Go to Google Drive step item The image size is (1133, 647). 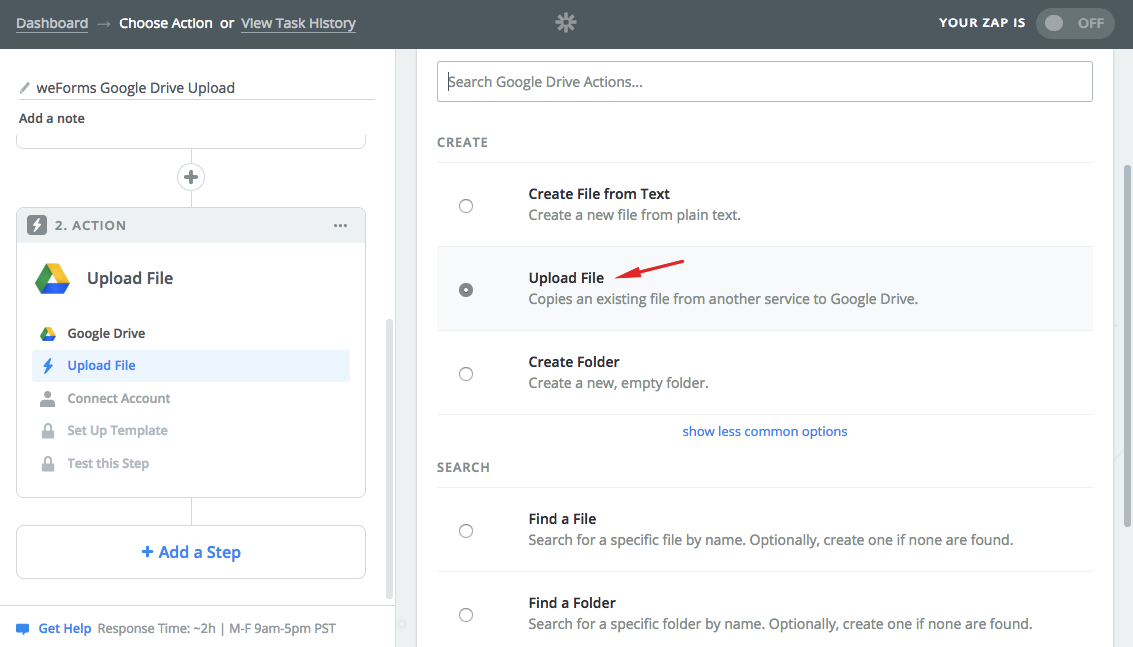tap(106, 333)
